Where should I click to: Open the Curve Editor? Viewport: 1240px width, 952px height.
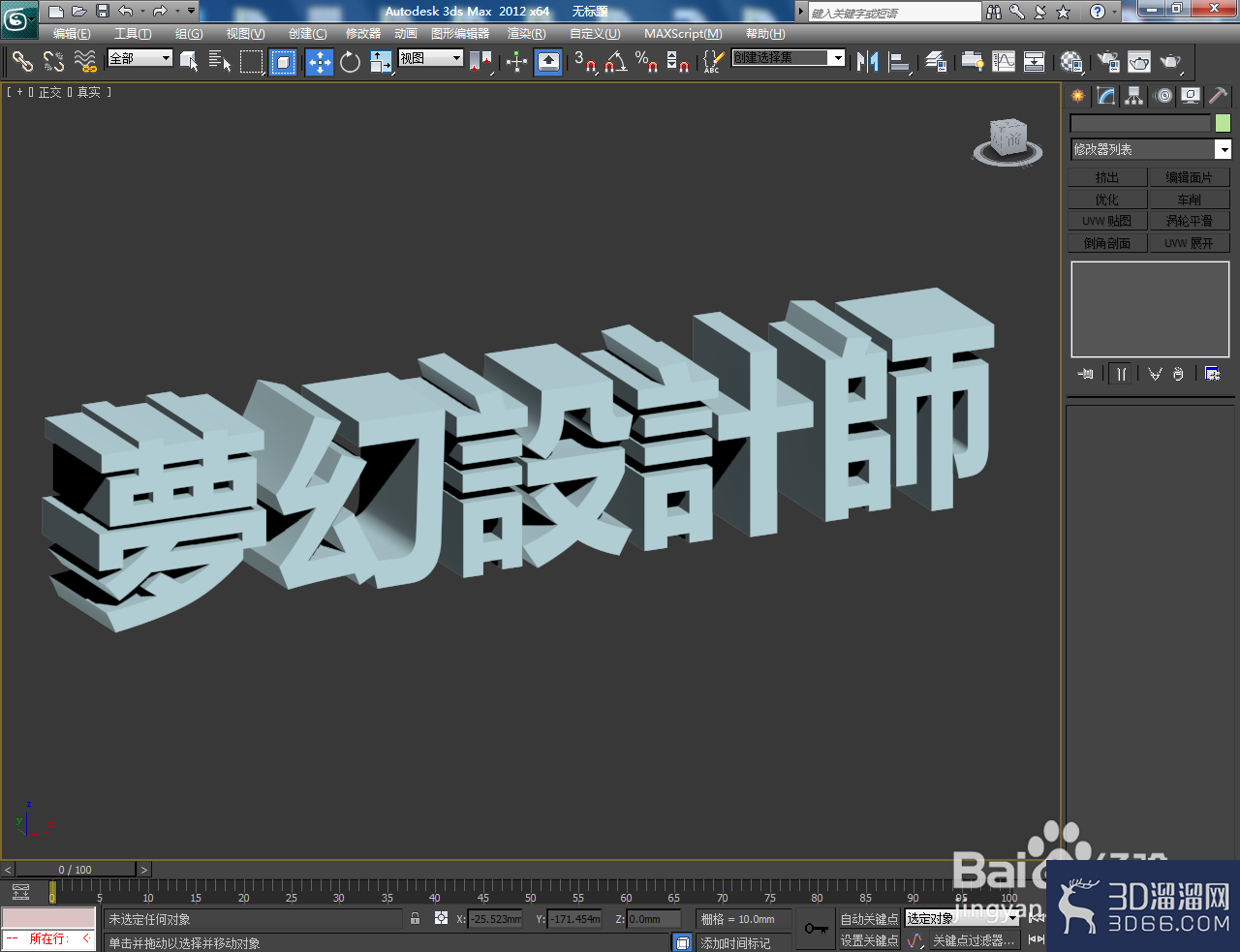point(1004,62)
